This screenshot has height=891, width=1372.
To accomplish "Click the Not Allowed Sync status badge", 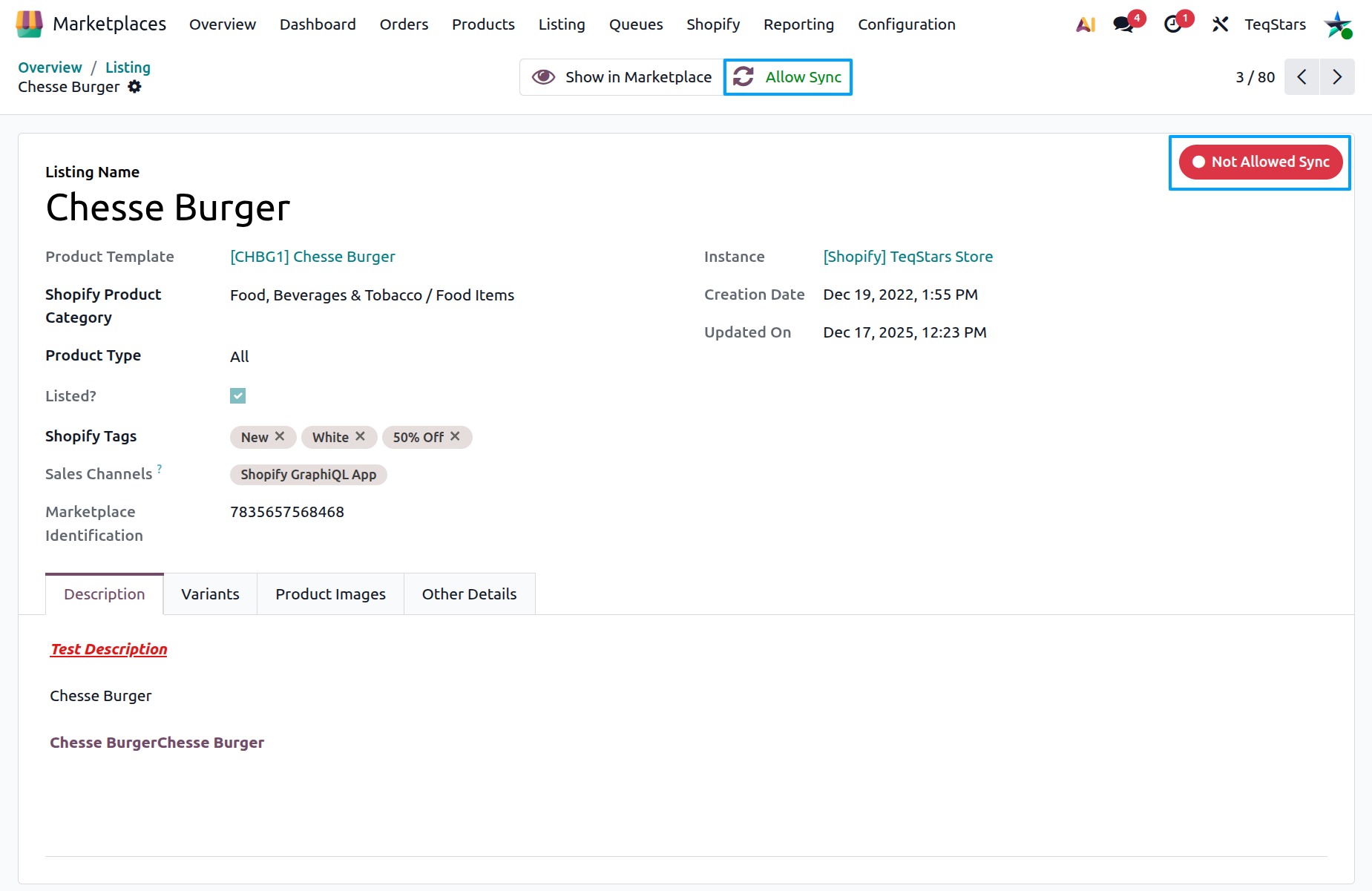I will click(1261, 162).
